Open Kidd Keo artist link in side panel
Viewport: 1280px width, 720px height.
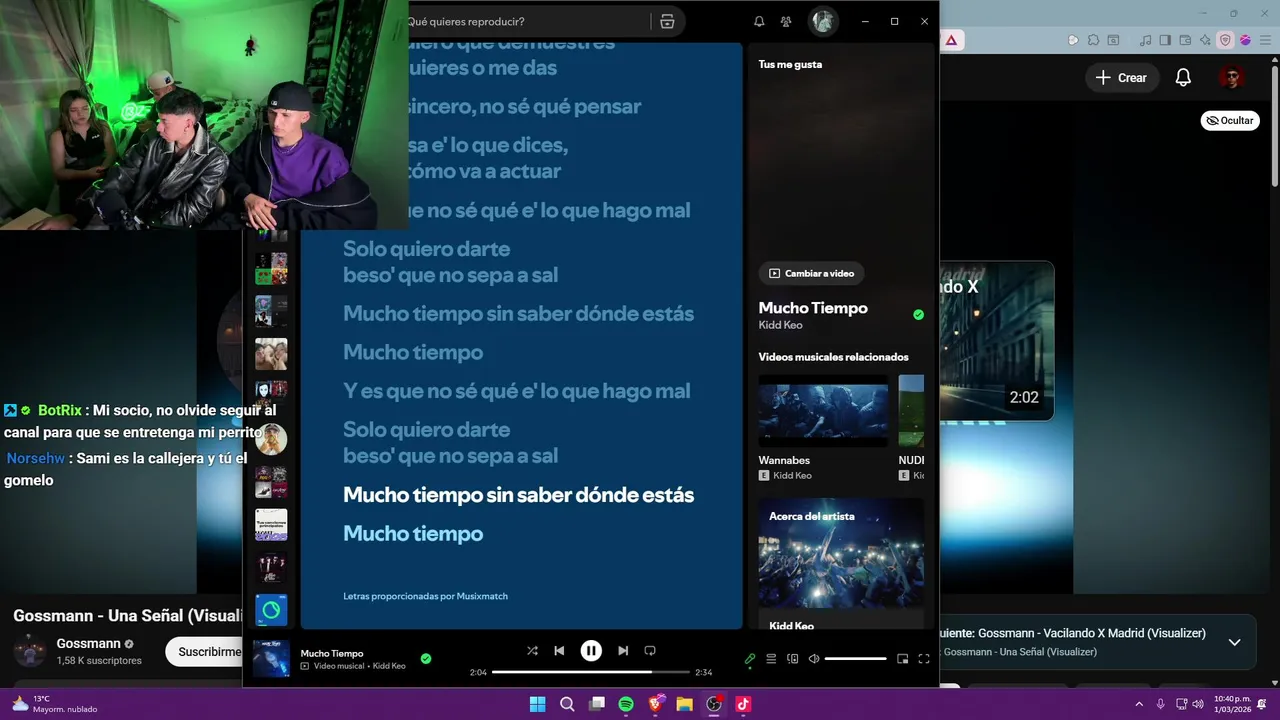(x=781, y=325)
